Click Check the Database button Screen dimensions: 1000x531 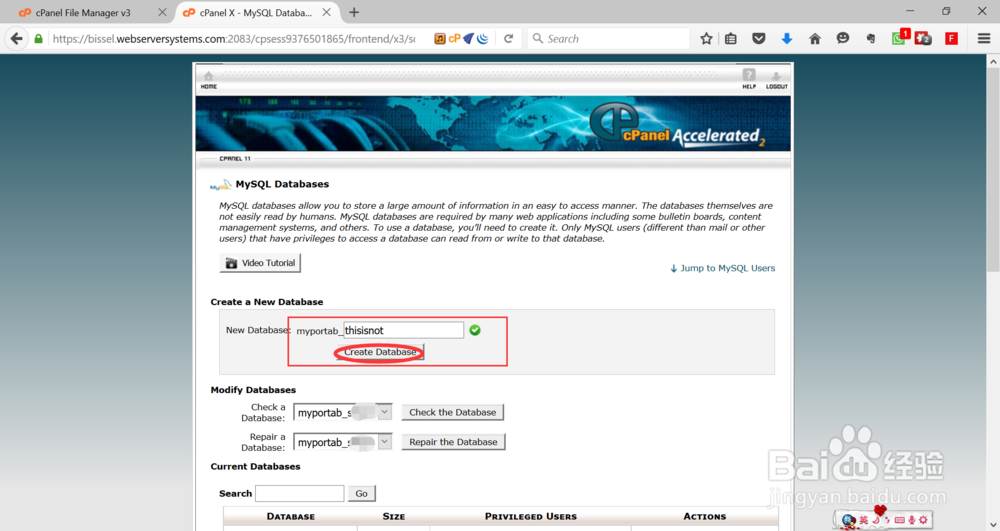pyautogui.click(x=453, y=412)
